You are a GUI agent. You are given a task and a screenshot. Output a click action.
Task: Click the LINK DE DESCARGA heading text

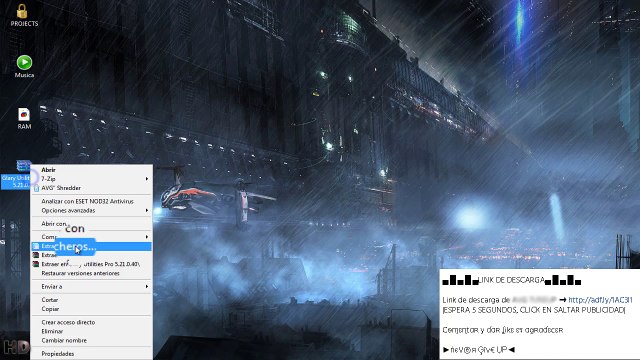click(511, 280)
